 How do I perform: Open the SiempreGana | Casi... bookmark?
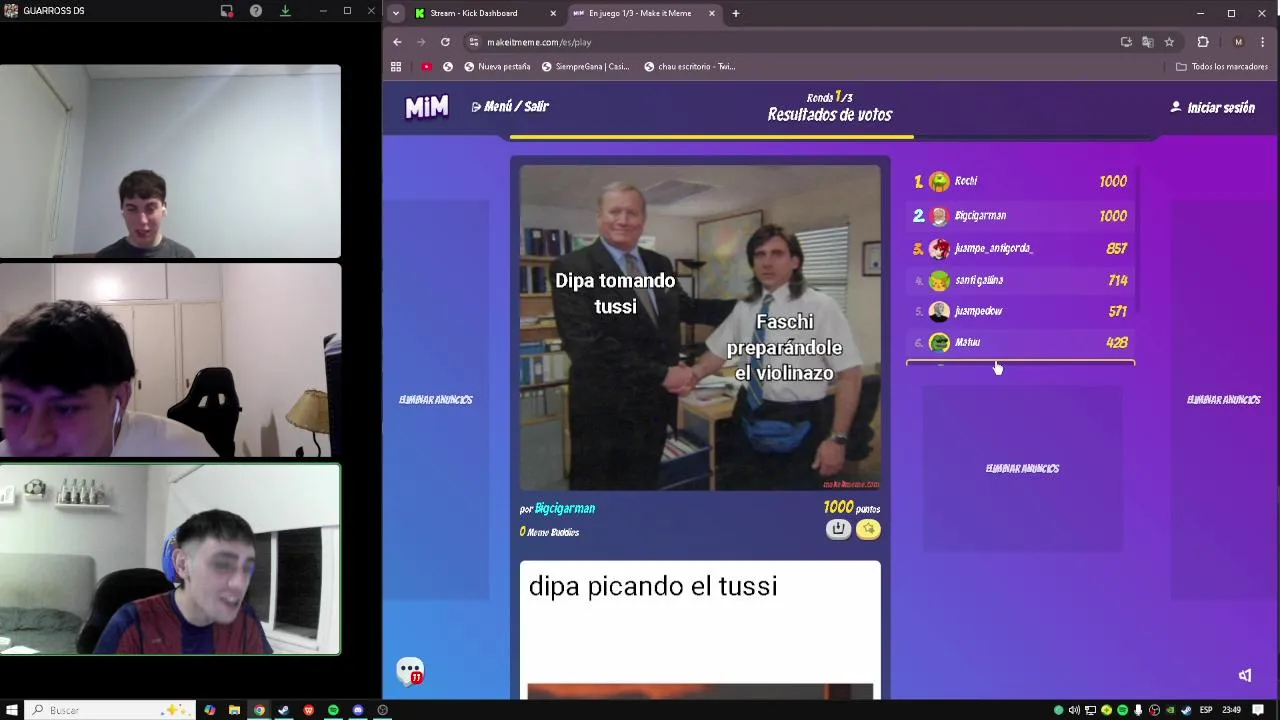pos(585,67)
